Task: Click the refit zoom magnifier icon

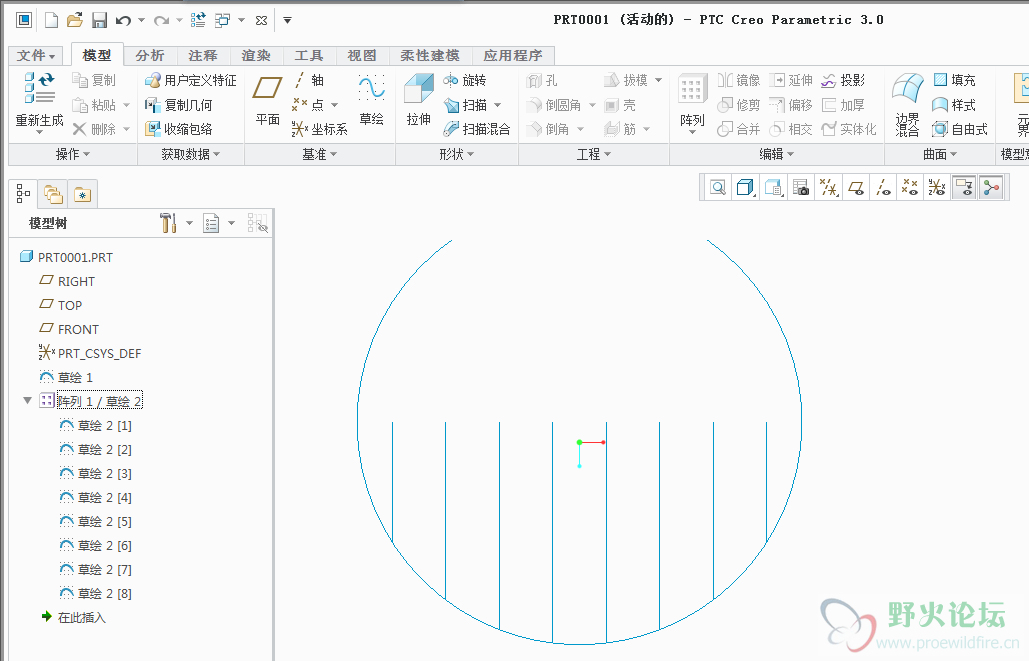Action: [719, 188]
